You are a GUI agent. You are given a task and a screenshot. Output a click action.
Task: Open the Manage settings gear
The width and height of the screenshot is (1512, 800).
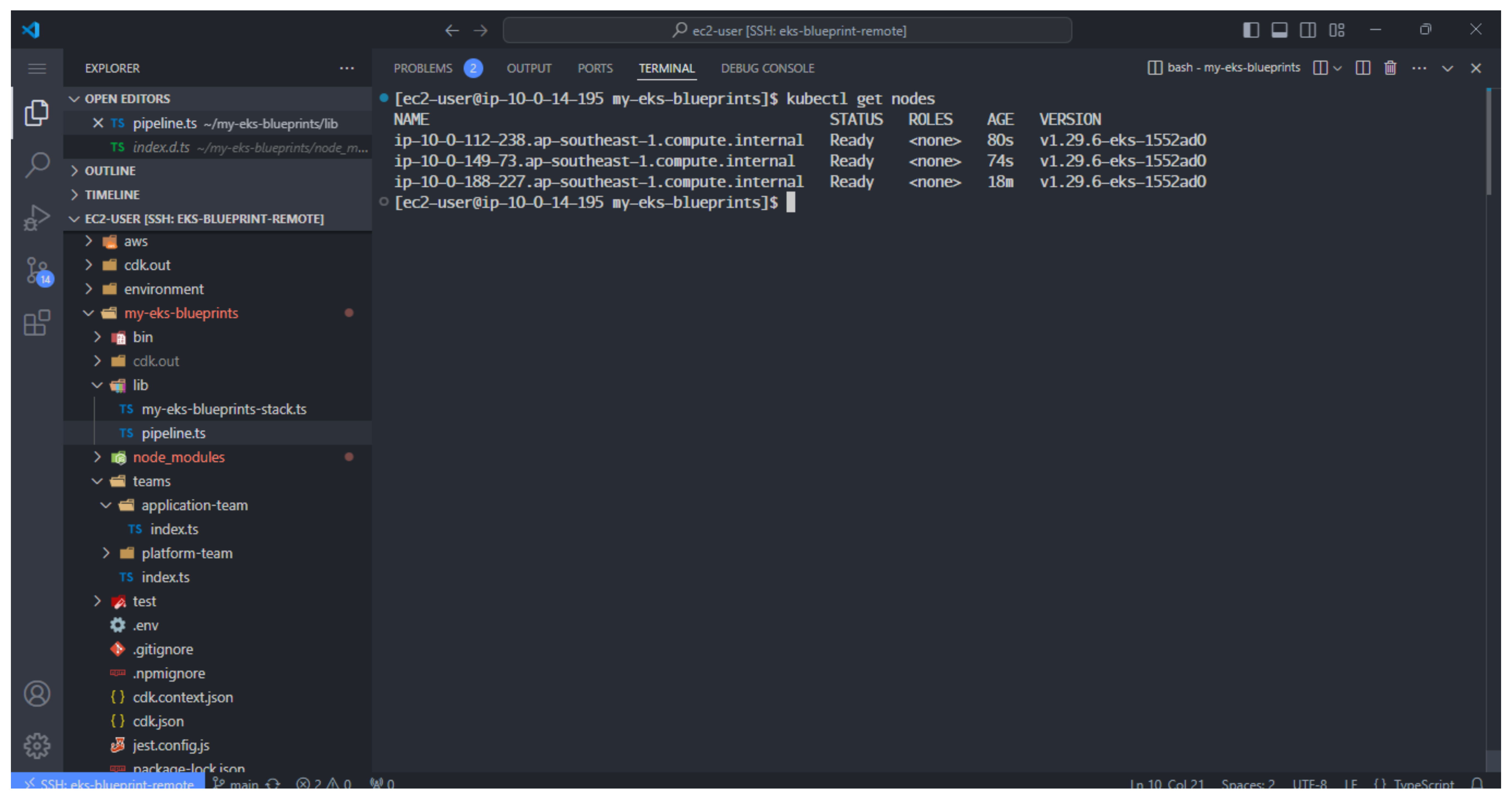tap(37, 745)
